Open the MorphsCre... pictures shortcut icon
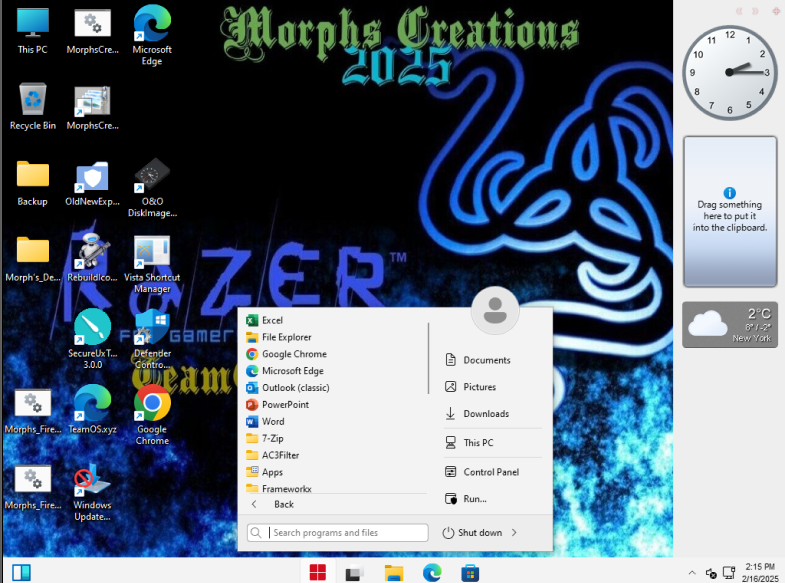This screenshot has height=583, width=785. [x=92, y=108]
